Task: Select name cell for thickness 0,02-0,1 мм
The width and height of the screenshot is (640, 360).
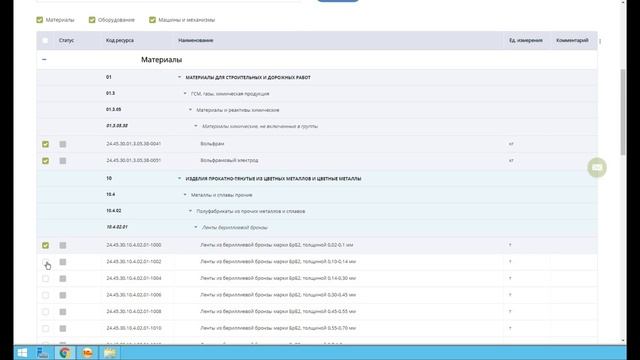Action: (x=276, y=245)
